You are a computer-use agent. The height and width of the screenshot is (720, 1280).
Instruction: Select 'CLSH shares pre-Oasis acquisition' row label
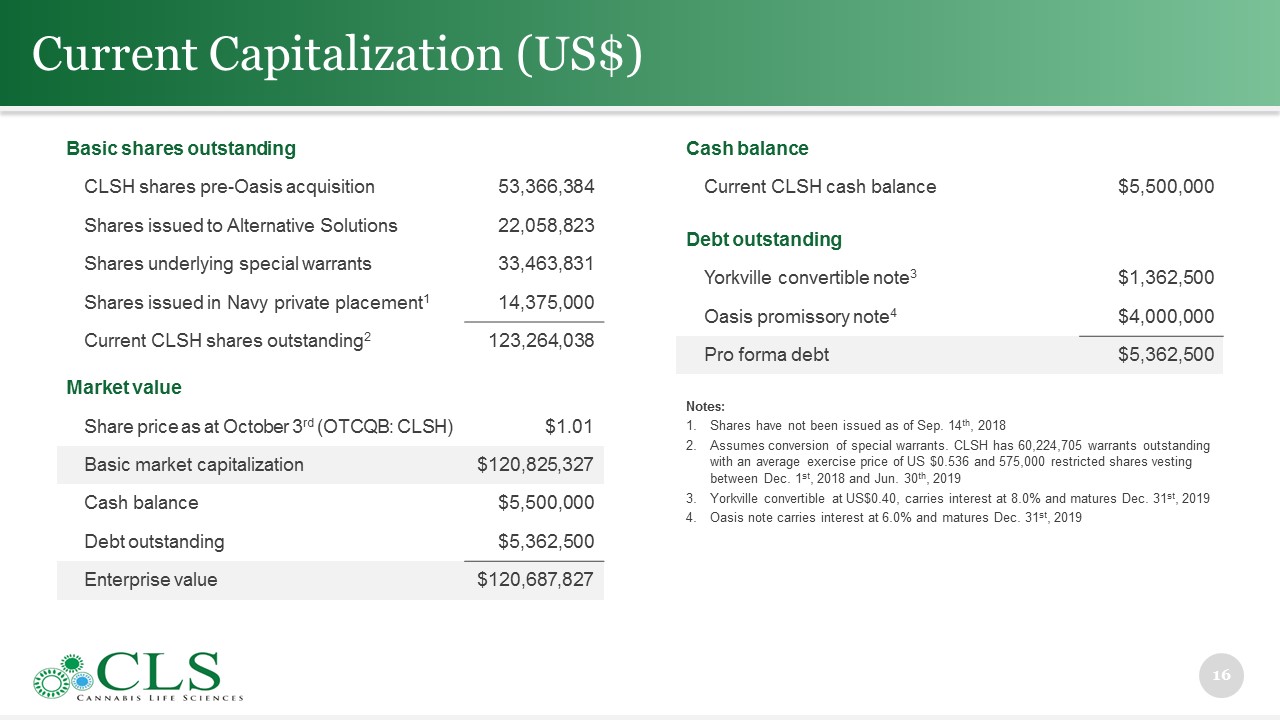(x=230, y=186)
